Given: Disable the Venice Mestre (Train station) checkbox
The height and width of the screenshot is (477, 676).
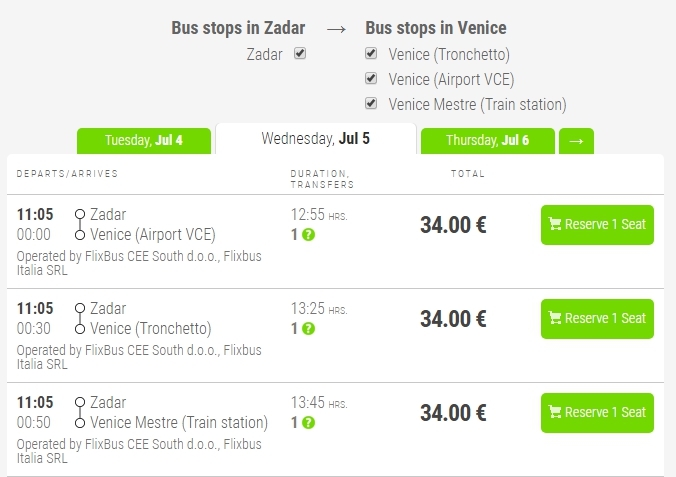Looking at the screenshot, I should point(371,103).
